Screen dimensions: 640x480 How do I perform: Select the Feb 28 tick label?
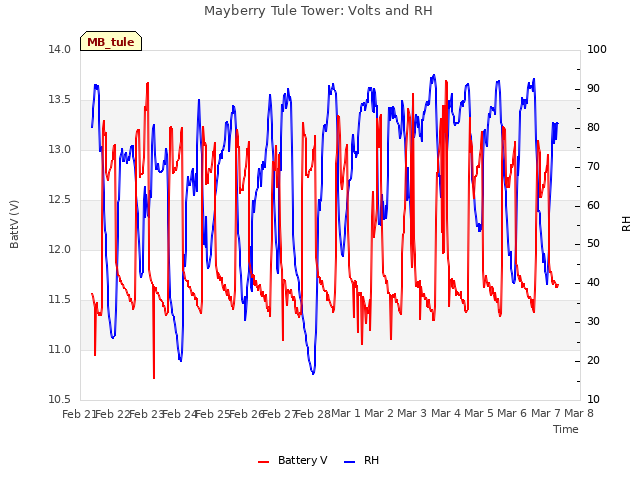coord(313,414)
